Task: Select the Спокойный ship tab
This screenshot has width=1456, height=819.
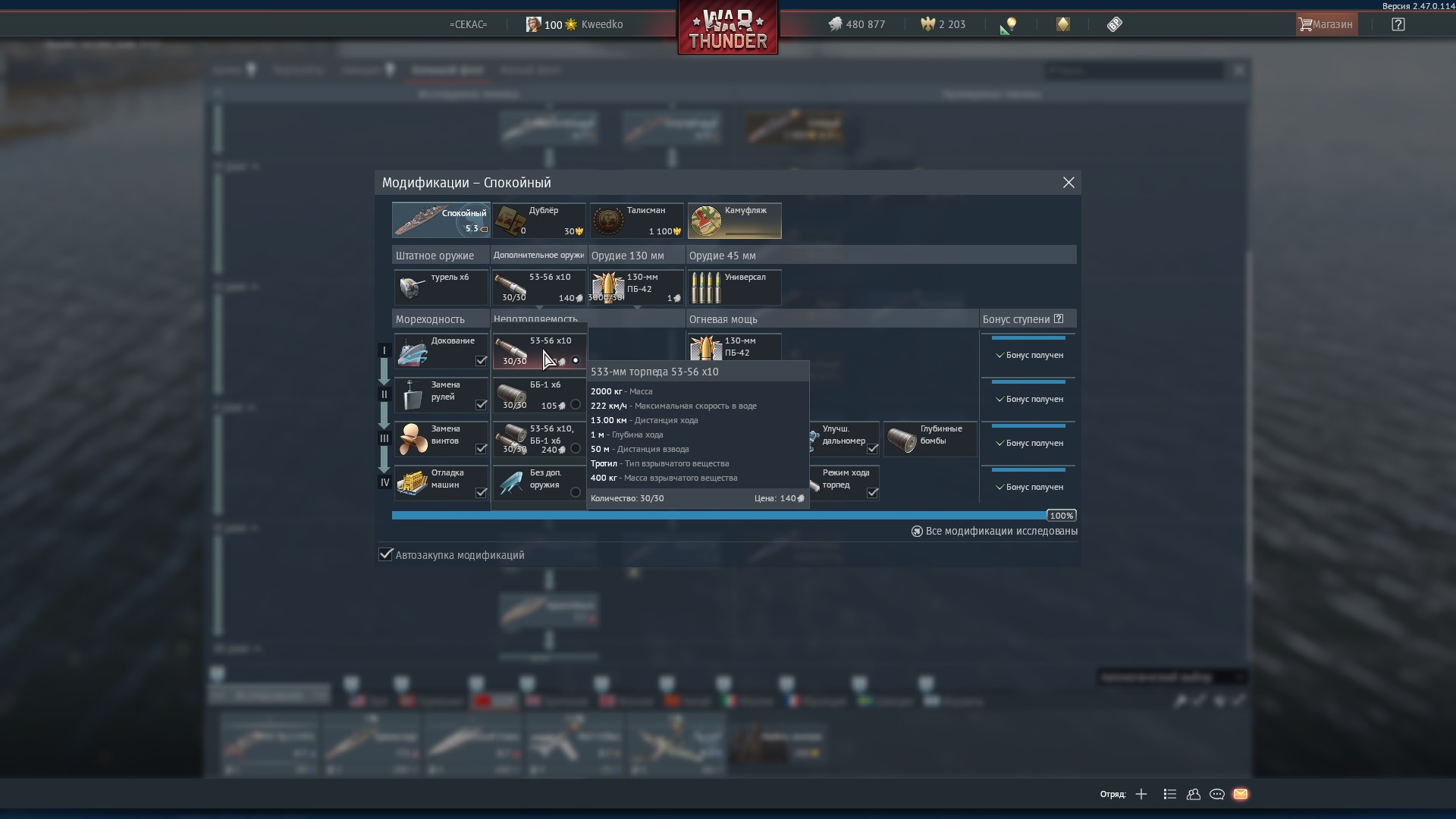Action: [441, 221]
